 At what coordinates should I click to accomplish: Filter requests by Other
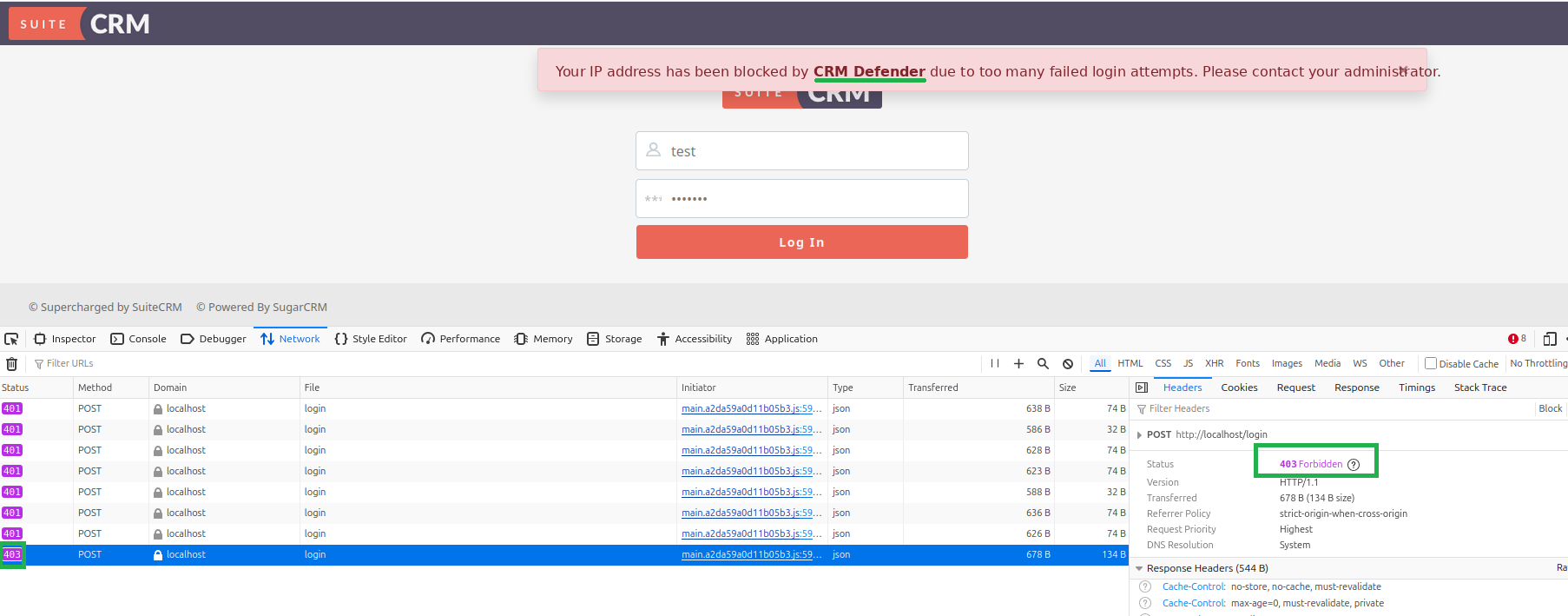pos(1392,363)
